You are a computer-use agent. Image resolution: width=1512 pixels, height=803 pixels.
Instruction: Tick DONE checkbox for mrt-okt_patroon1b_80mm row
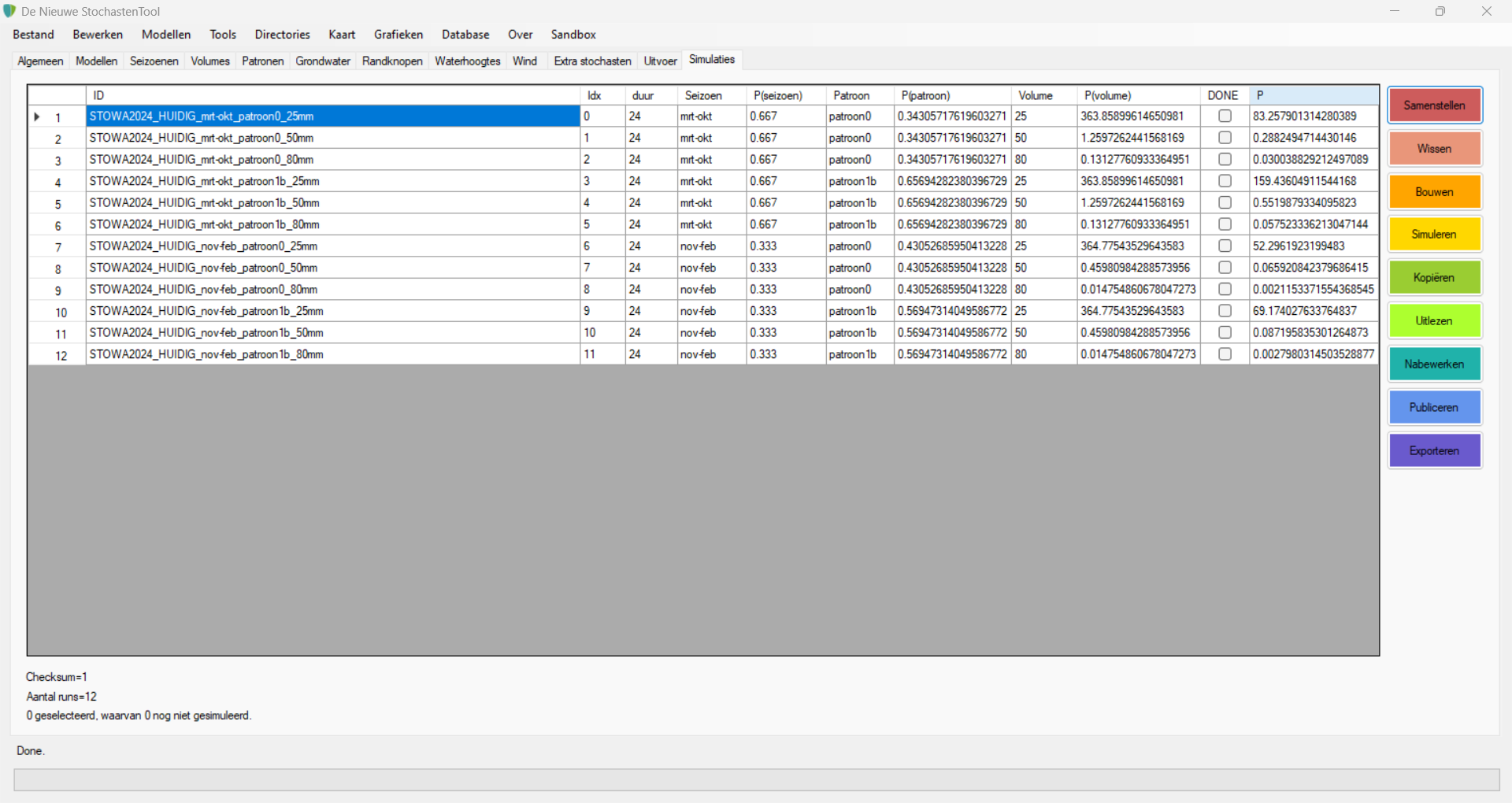(x=1225, y=224)
